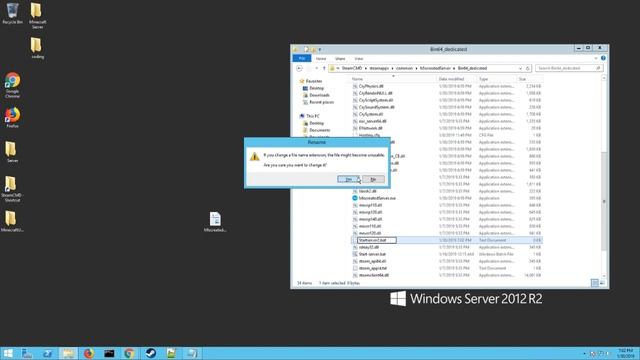This screenshot has width=640, height=360.
Task: Open the Windows Start button
Action: point(8,353)
